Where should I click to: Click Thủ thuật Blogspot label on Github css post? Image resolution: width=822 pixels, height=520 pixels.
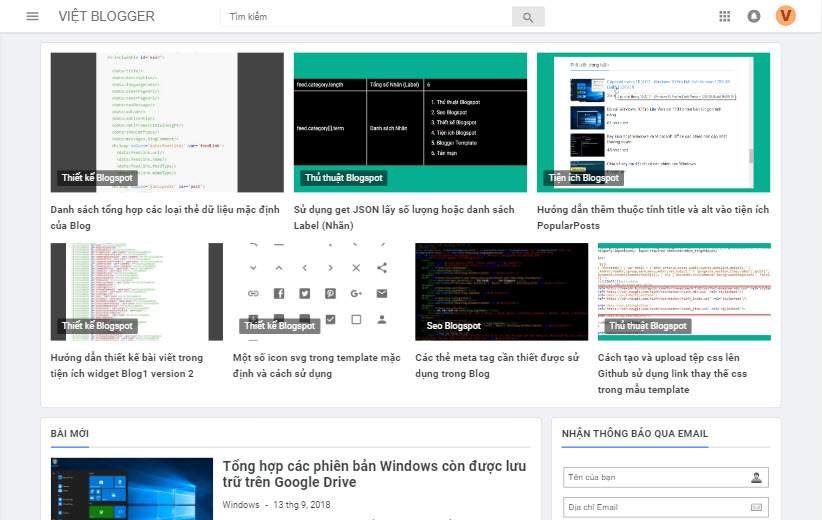[648, 326]
